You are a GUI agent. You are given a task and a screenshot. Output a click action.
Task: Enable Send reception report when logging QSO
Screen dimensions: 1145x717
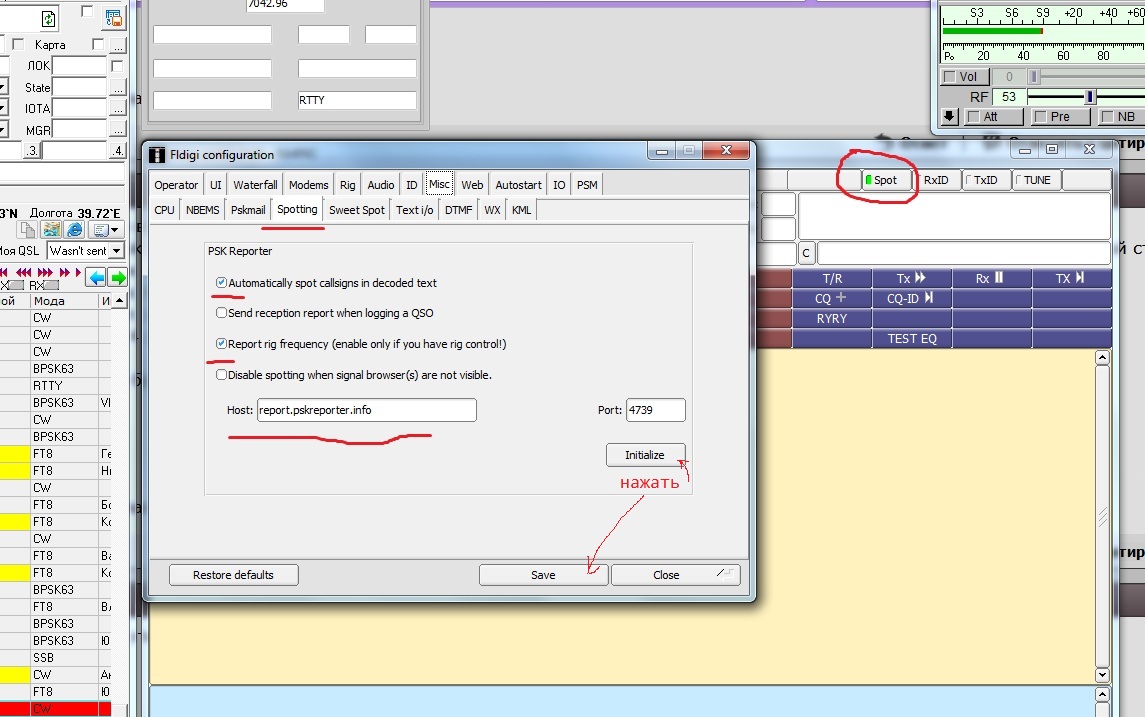click(221, 313)
